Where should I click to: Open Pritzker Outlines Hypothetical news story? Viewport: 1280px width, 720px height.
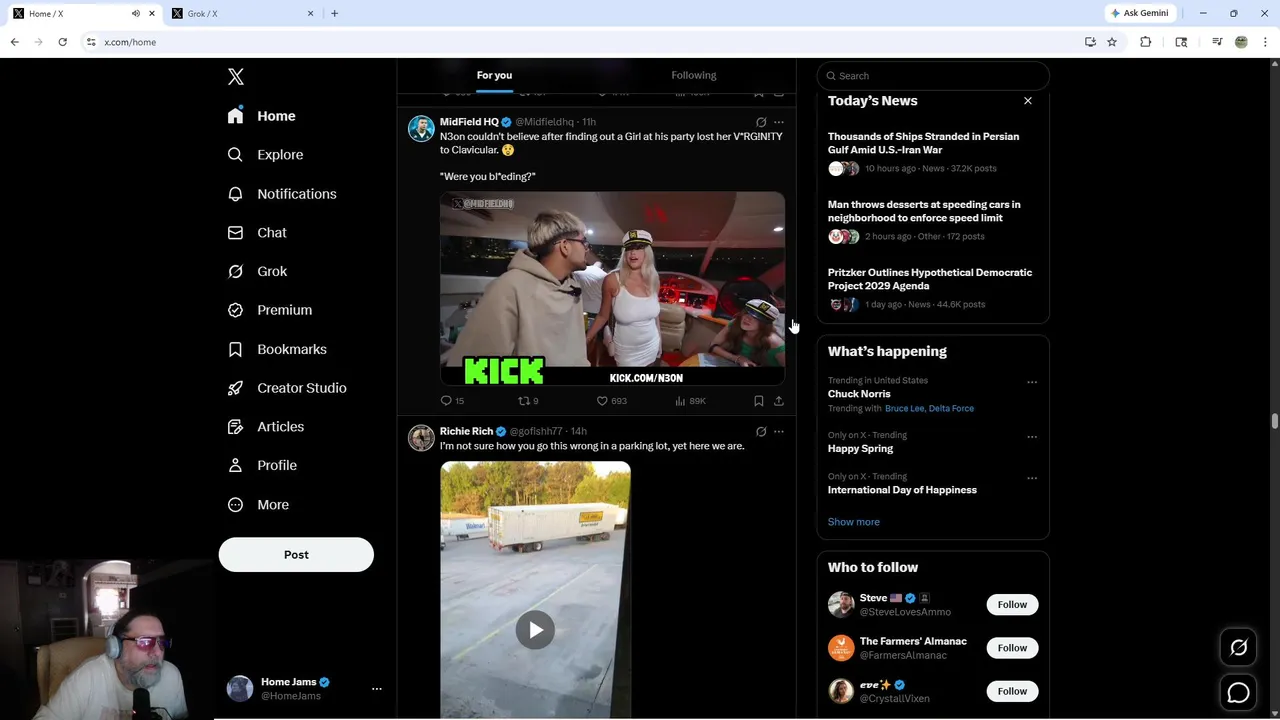coord(933,289)
